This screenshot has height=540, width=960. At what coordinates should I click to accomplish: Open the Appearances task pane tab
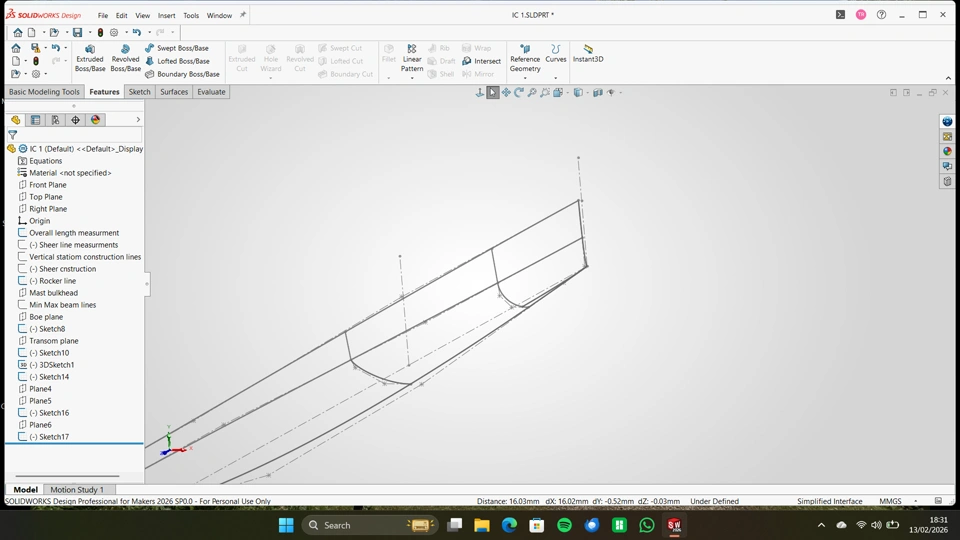click(x=947, y=151)
